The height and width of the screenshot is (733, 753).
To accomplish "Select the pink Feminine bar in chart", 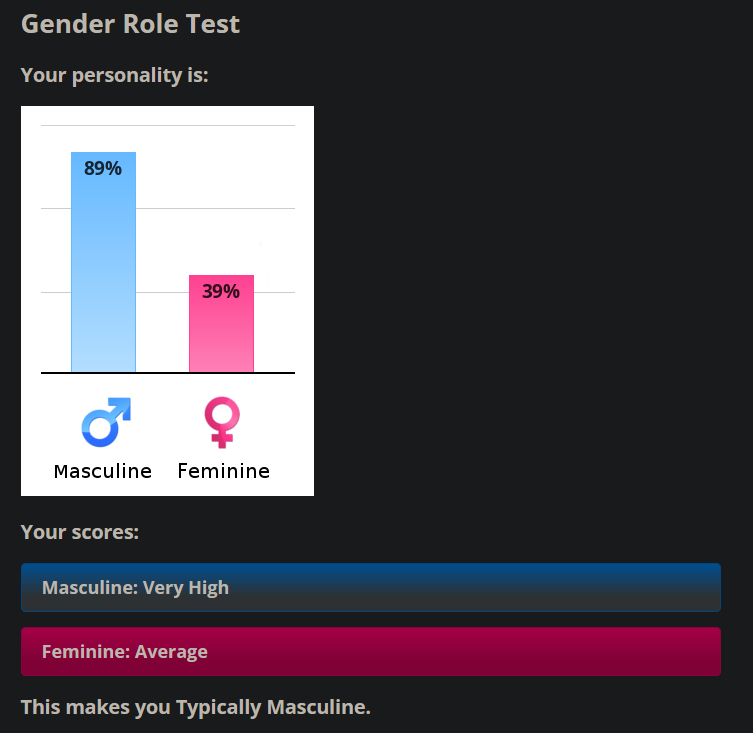I will [x=221, y=323].
